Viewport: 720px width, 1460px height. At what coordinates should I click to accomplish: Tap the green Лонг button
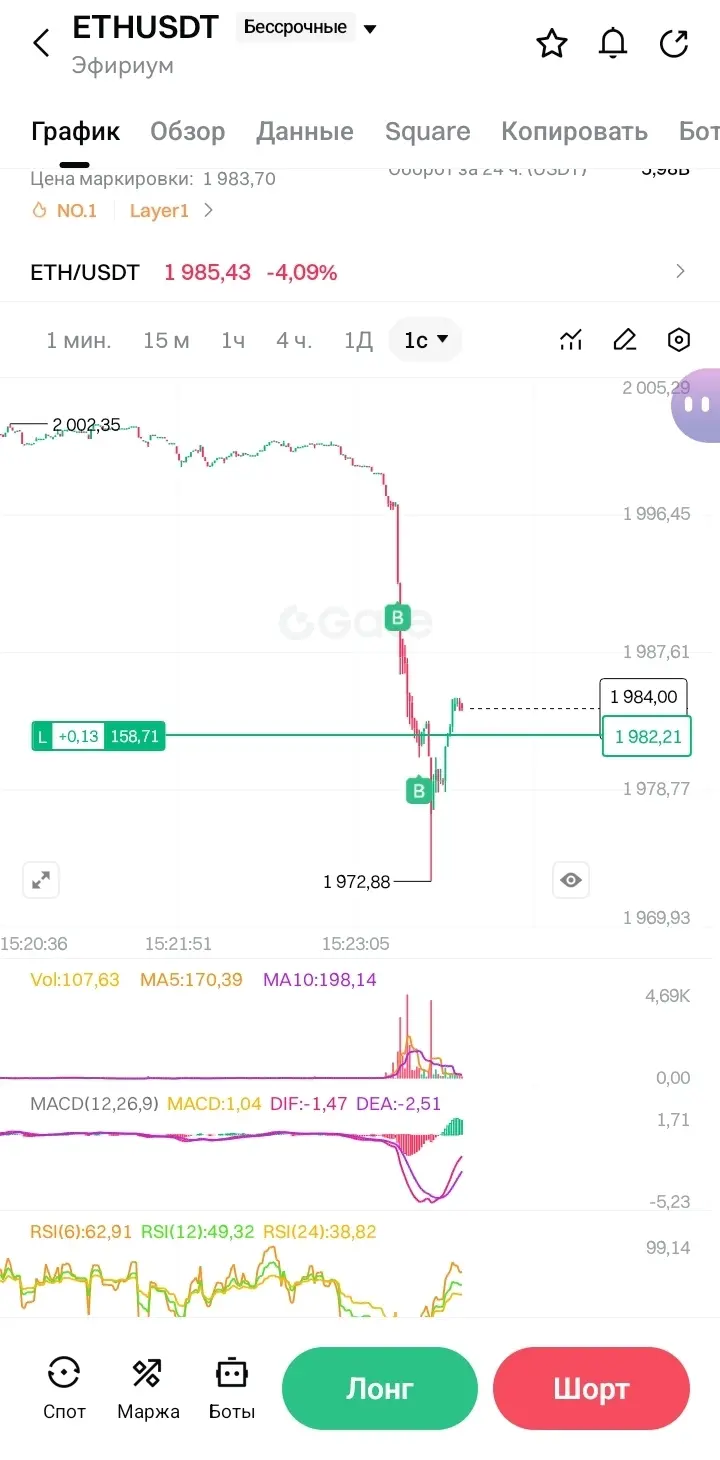coord(380,1388)
